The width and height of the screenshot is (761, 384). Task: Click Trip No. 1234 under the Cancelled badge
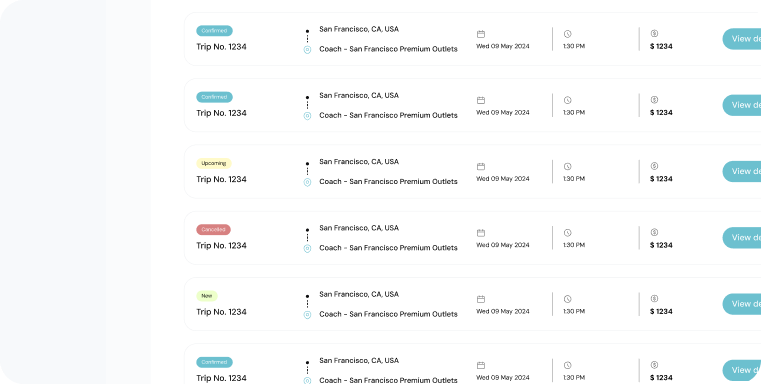(221, 246)
